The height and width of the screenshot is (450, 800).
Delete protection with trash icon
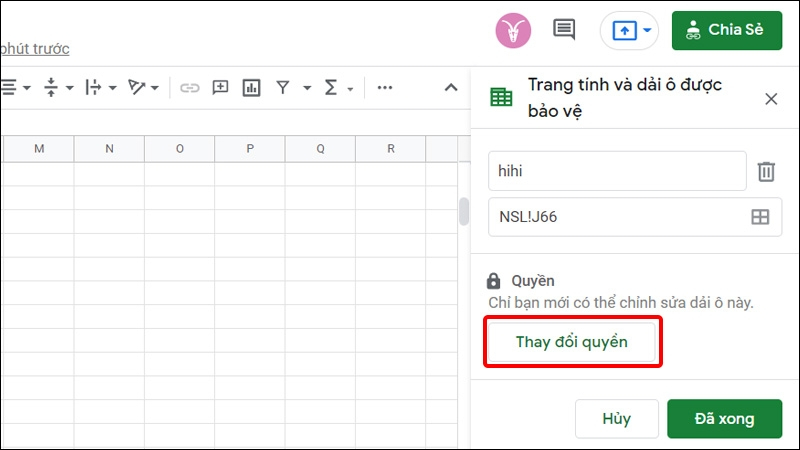(766, 171)
